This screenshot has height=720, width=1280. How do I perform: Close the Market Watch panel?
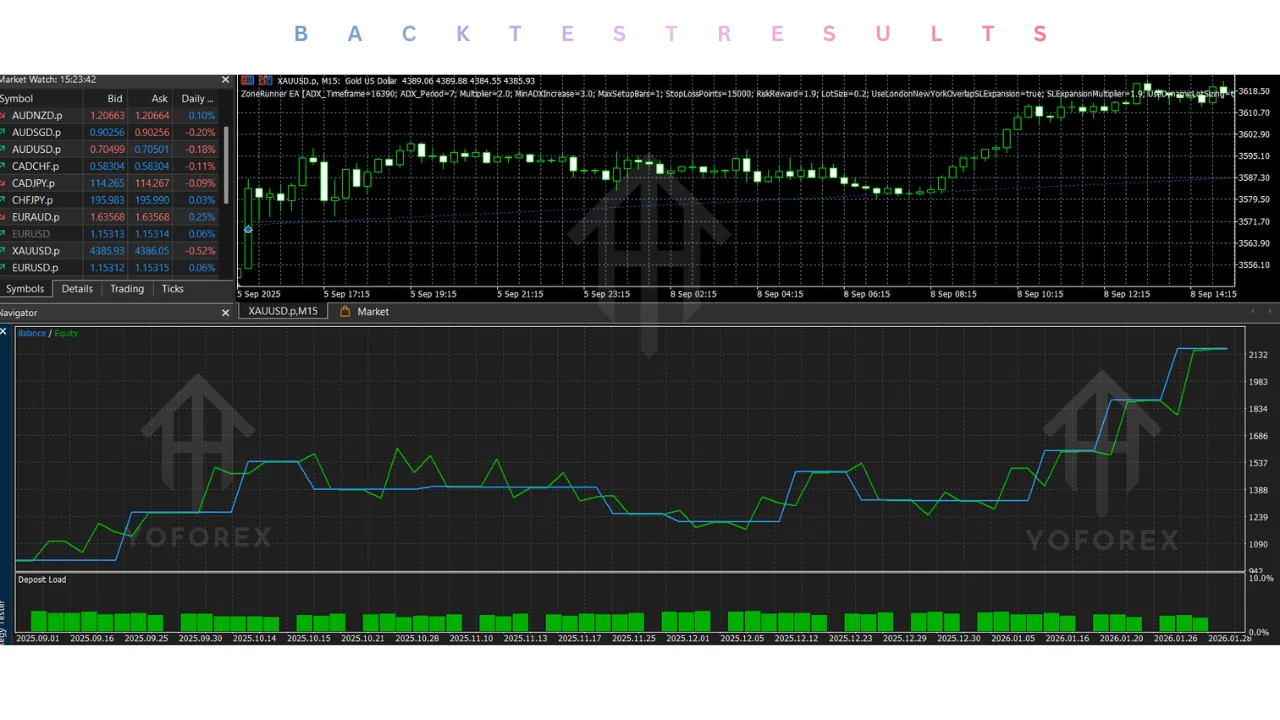[x=225, y=80]
